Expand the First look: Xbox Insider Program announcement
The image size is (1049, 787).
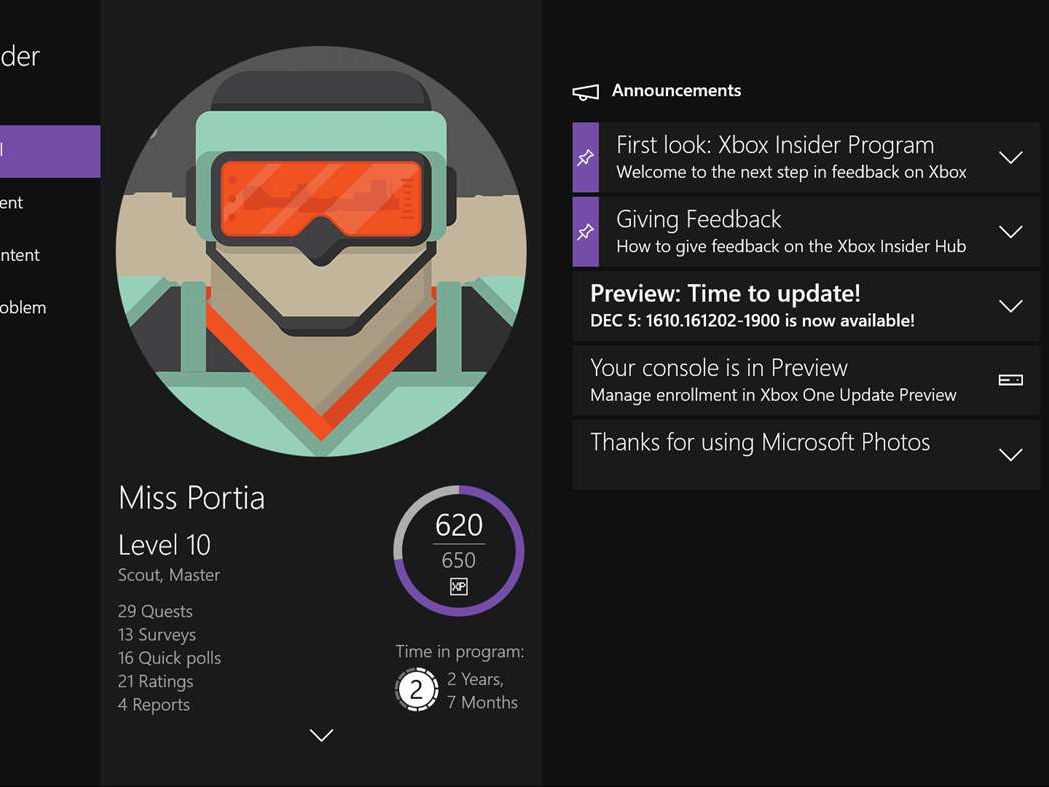click(1010, 158)
